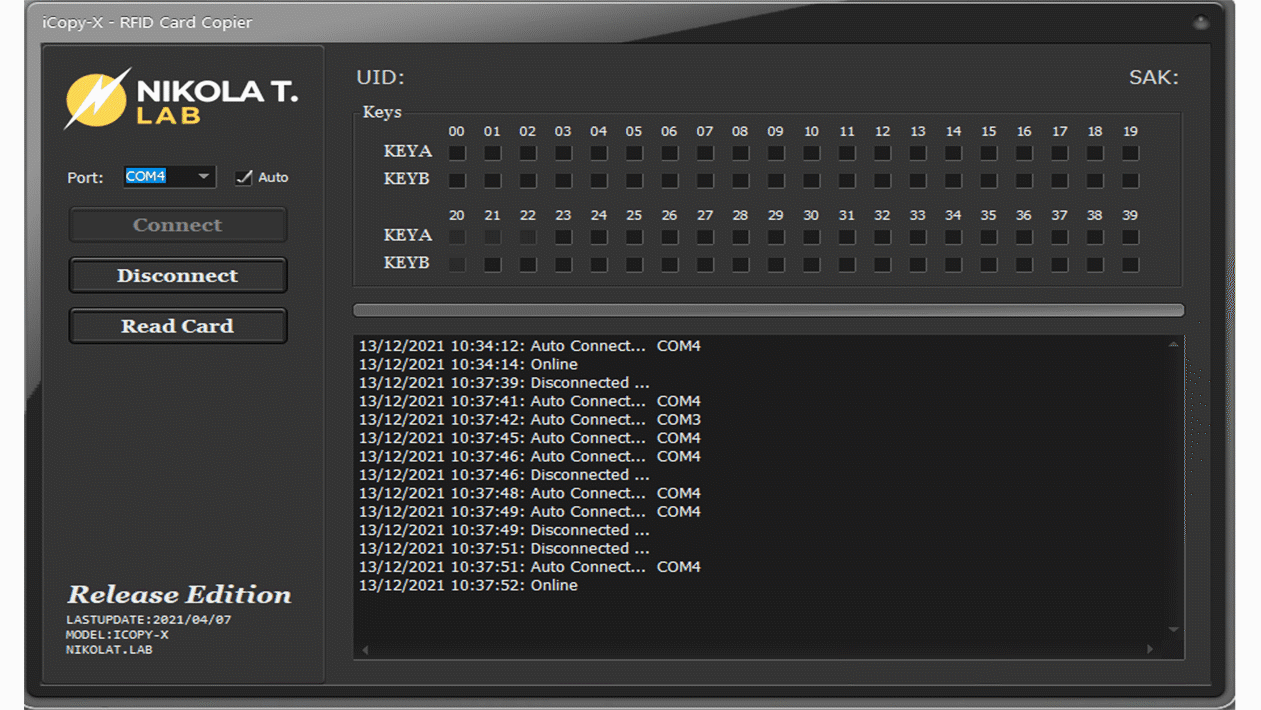The width and height of the screenshot is (1261, 710).
Task: Click the window close orb in title bar
Action: [1201, 23]
